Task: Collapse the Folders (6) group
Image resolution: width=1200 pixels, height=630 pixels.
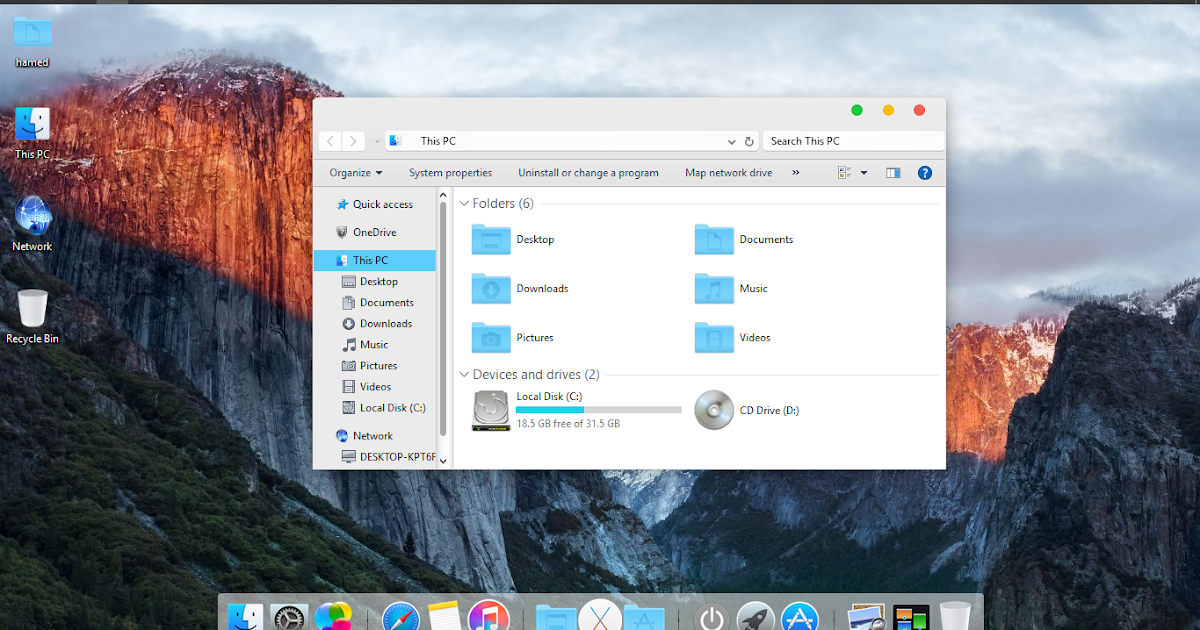Action: pos(464,204)
